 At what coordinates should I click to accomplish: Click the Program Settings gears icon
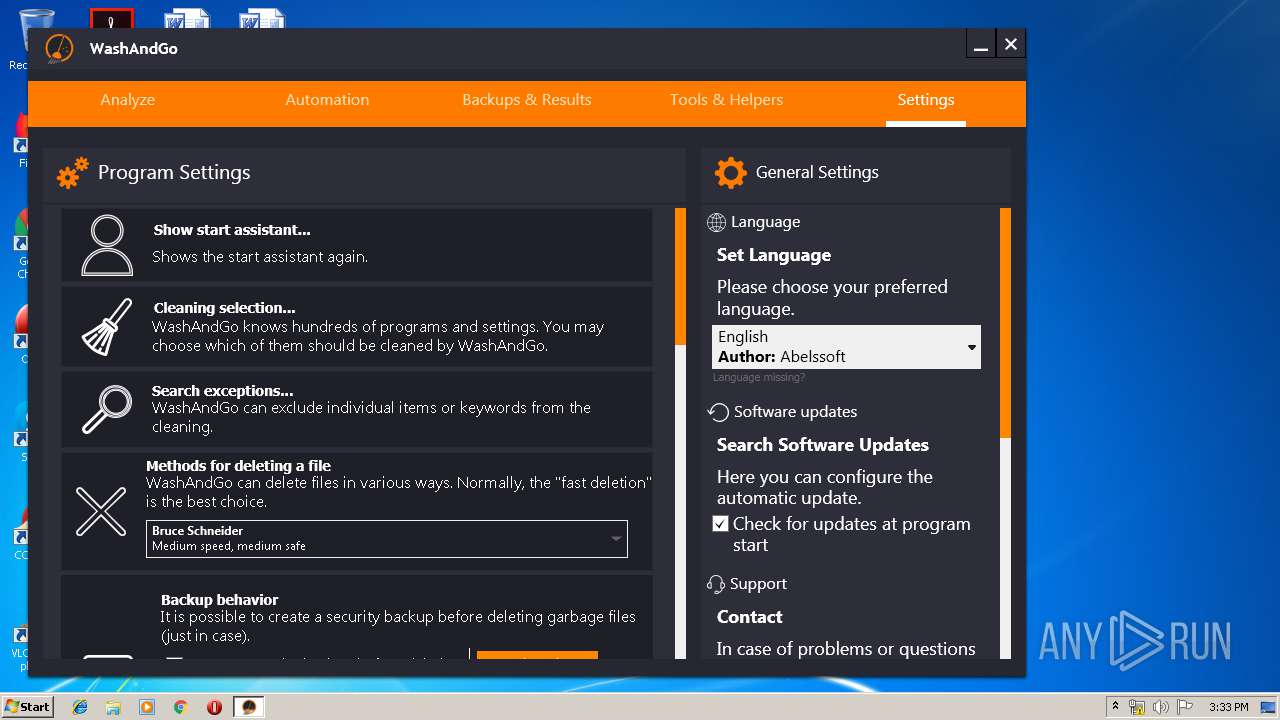pos(72,173)
